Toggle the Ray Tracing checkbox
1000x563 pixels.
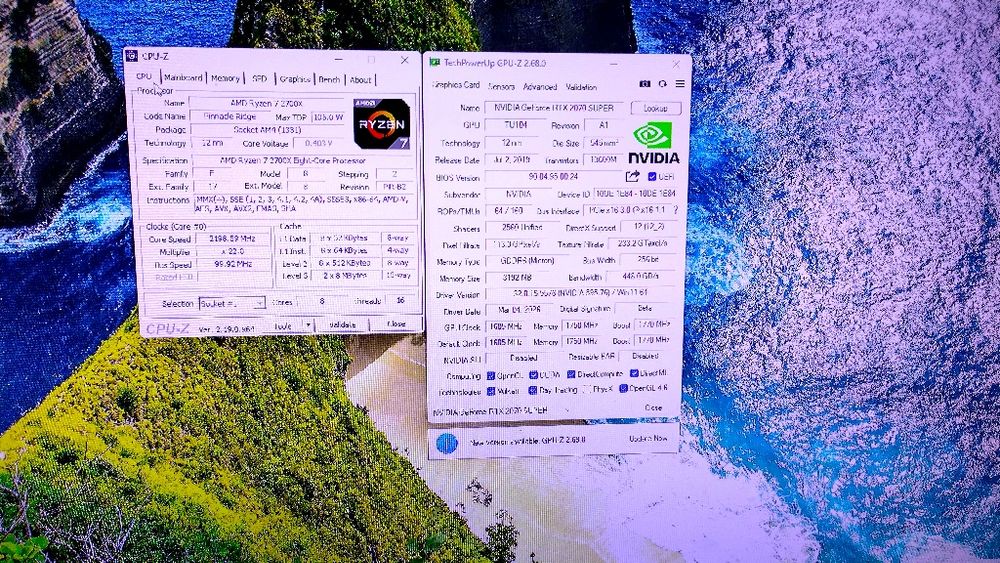(x=533, y=390)
